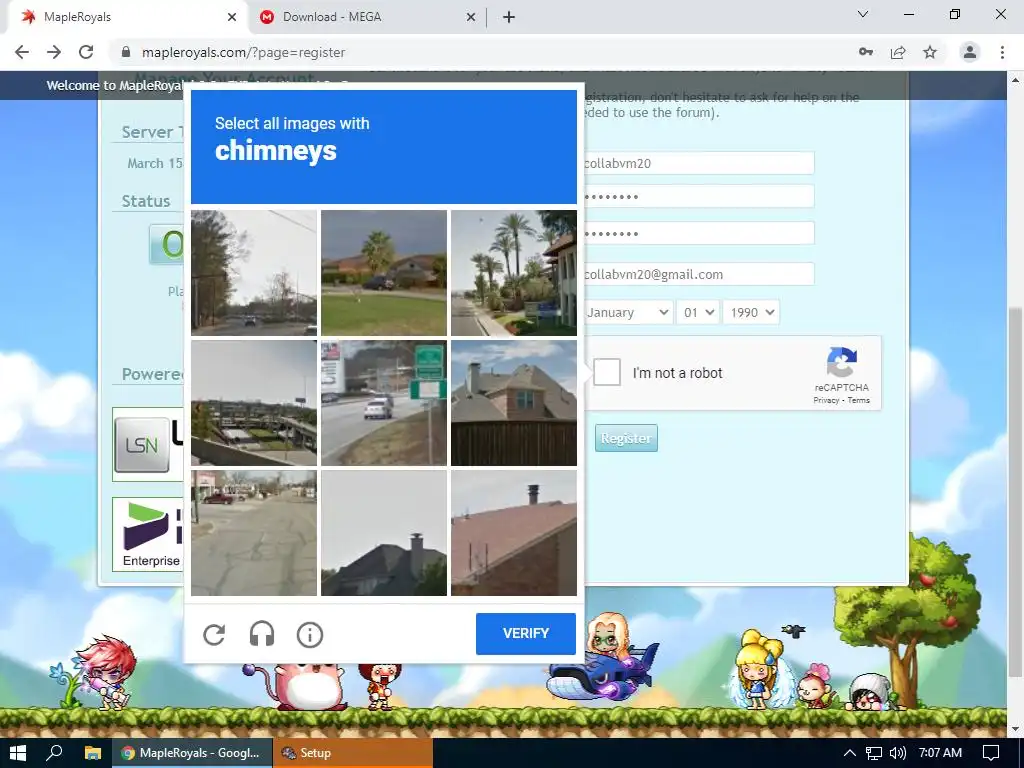
Task: Switch to the Setup taskbar item
Action: point(353,752)
